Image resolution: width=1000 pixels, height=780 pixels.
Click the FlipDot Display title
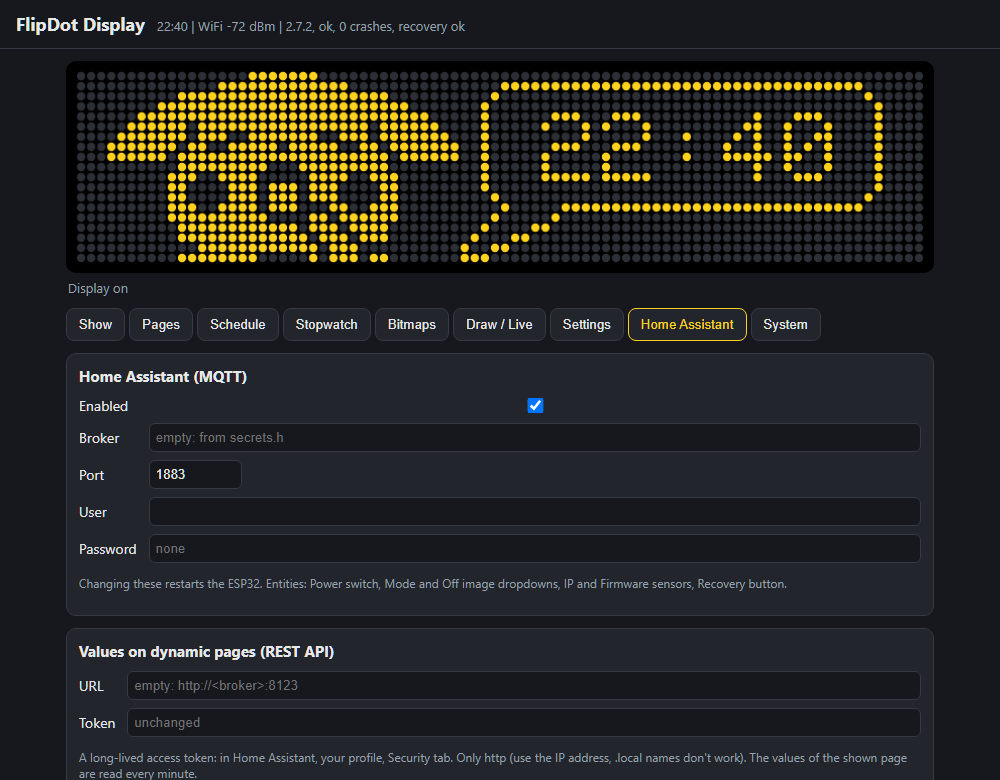[x=80, y=26]
